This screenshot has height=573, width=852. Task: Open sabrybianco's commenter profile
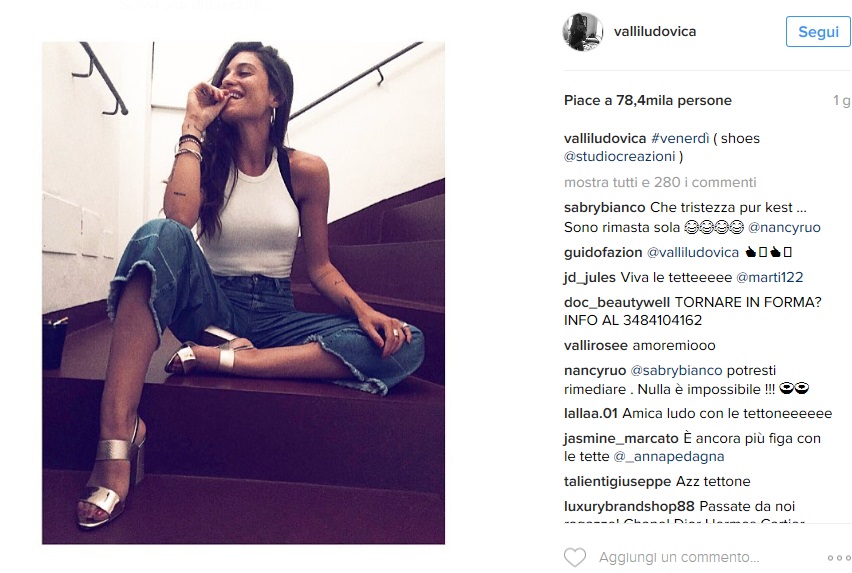(604, 207)
